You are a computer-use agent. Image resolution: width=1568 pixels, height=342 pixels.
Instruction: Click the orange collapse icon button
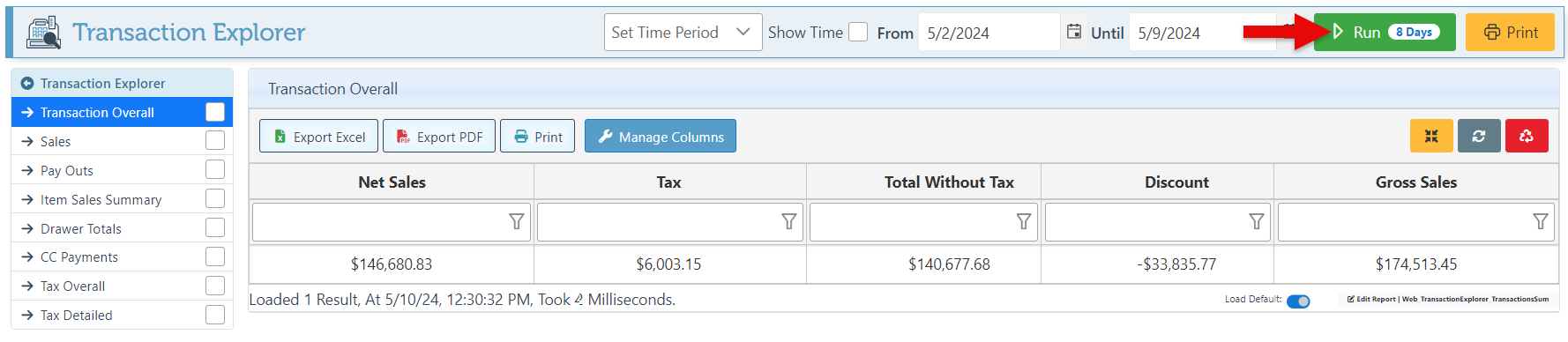coord(1431,136)
